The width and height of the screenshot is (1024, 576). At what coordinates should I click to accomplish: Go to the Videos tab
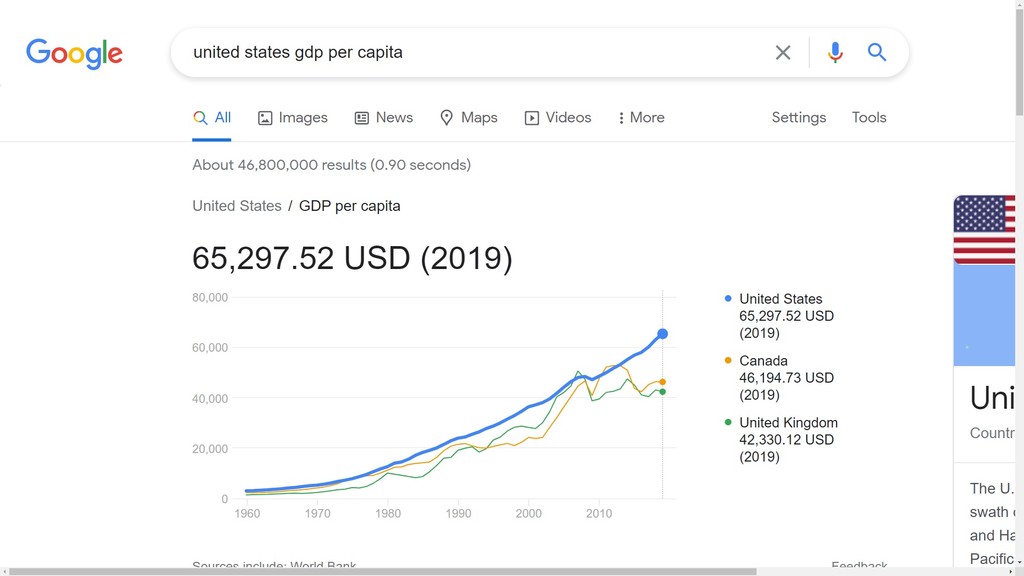pos(558,118)
